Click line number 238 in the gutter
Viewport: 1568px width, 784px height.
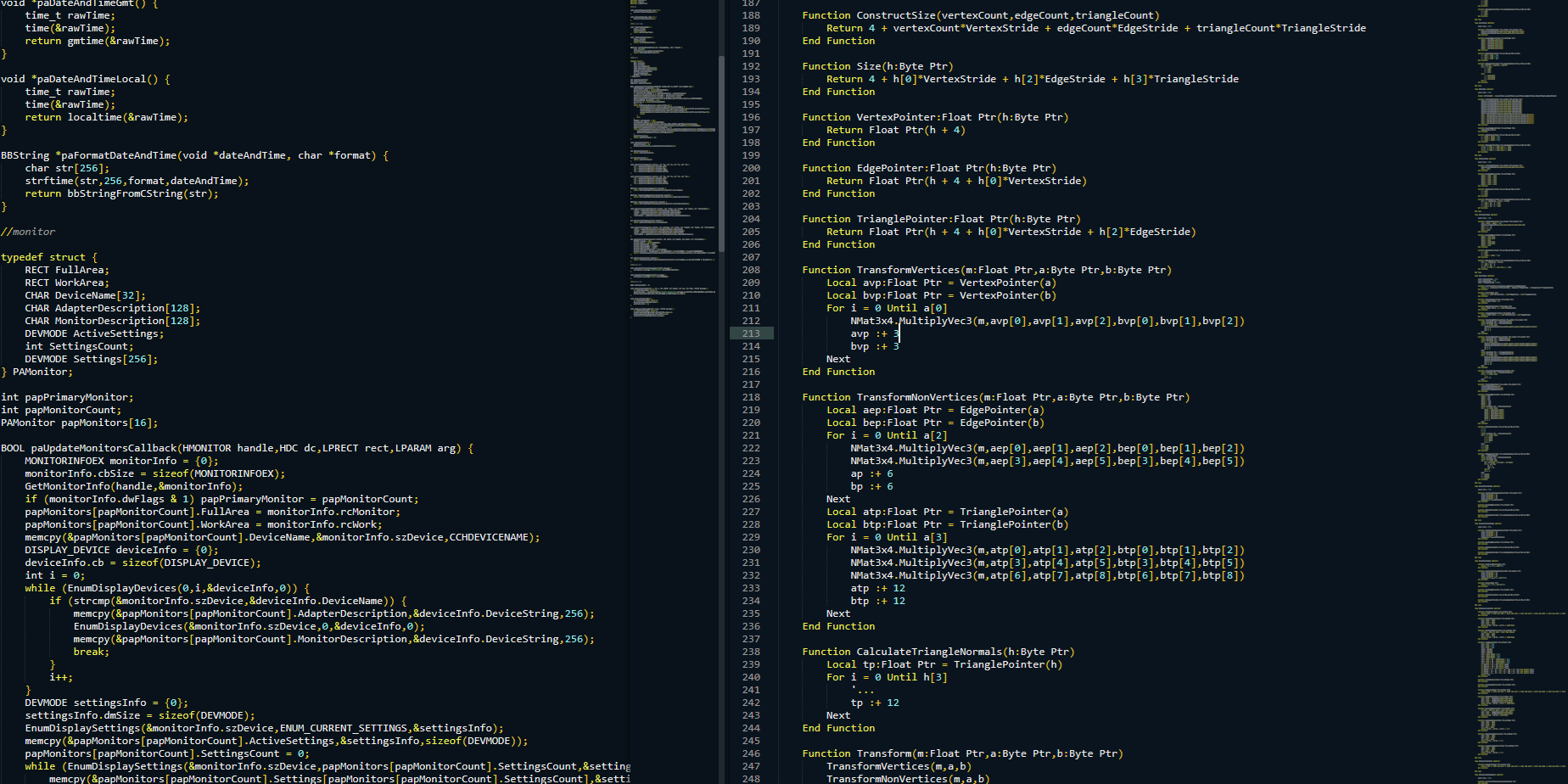pyautogui.click(x=751, y=652)
